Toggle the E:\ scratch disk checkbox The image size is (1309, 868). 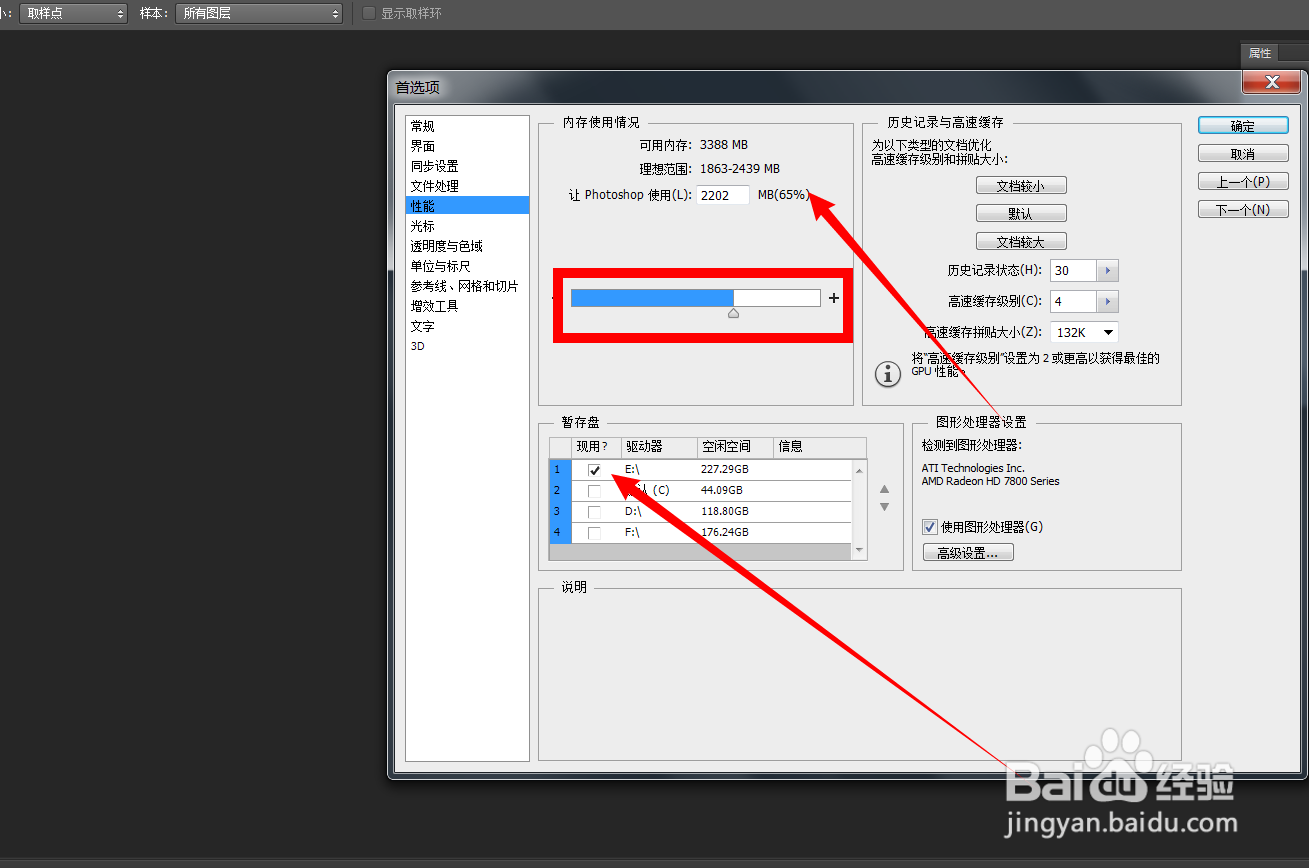point(594,470)
